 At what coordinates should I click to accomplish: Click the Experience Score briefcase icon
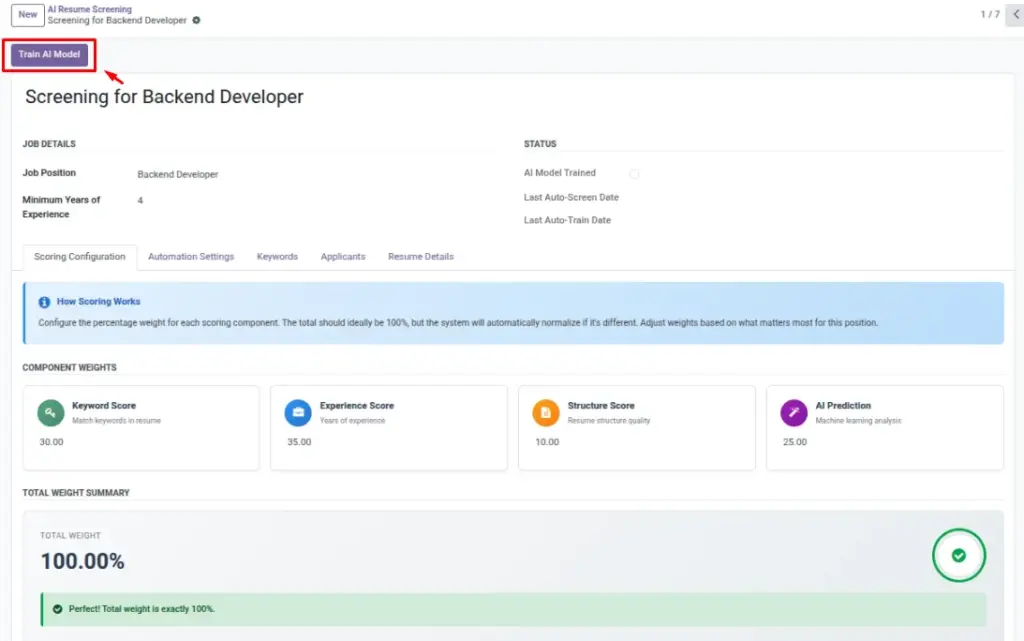(x=298, y=413)
